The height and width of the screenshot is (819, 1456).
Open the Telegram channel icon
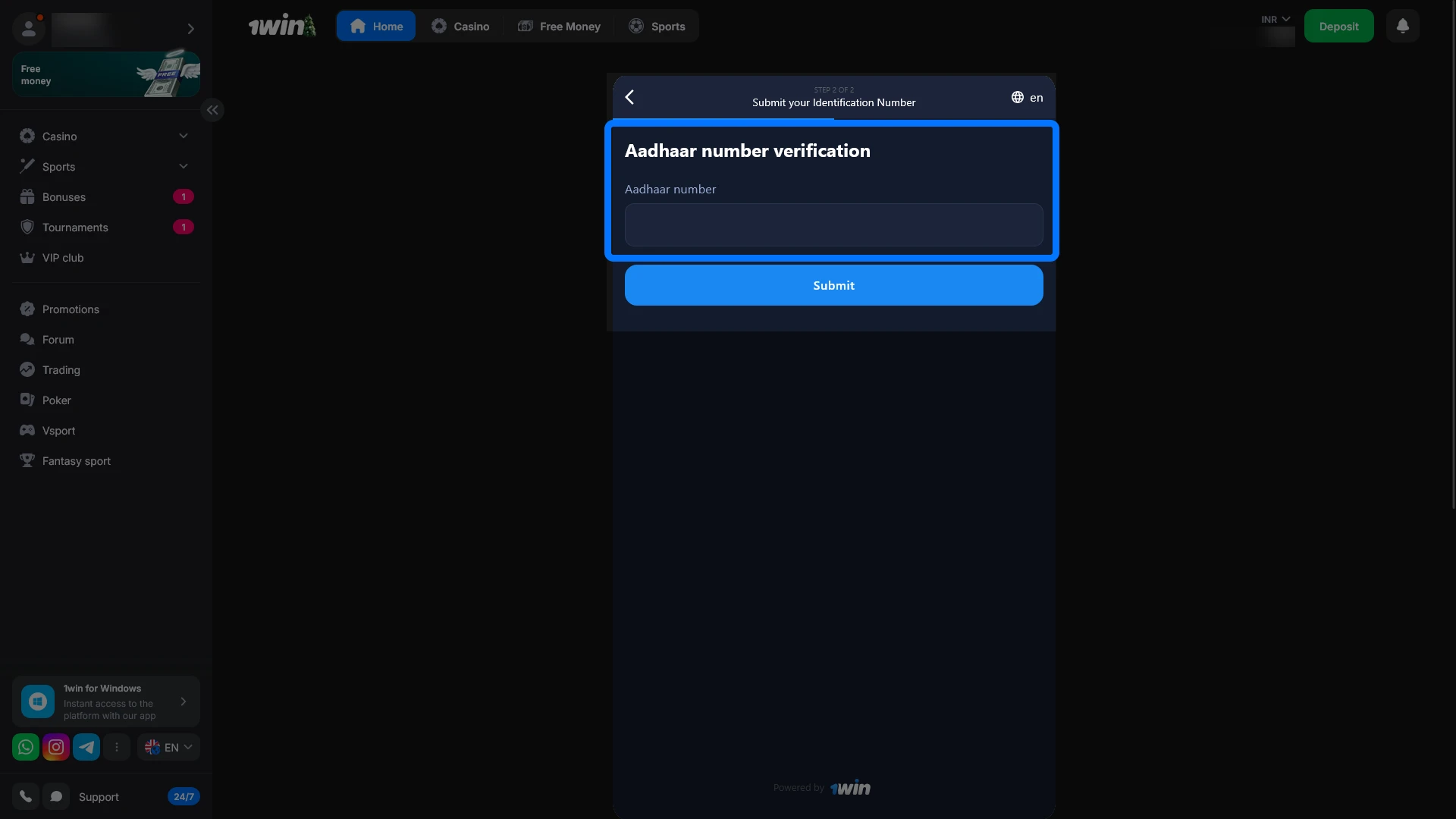click(86, 747)
